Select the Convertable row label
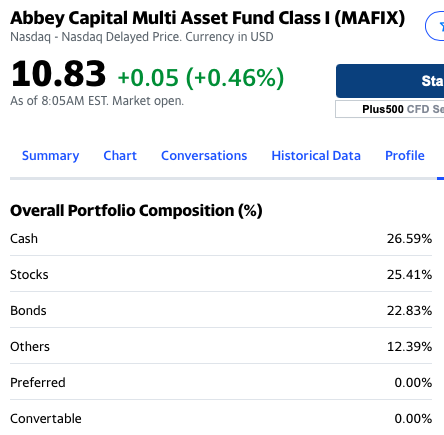Image resolution: width=444 pixels, height=435 pixels. click(x=46, y=419)
